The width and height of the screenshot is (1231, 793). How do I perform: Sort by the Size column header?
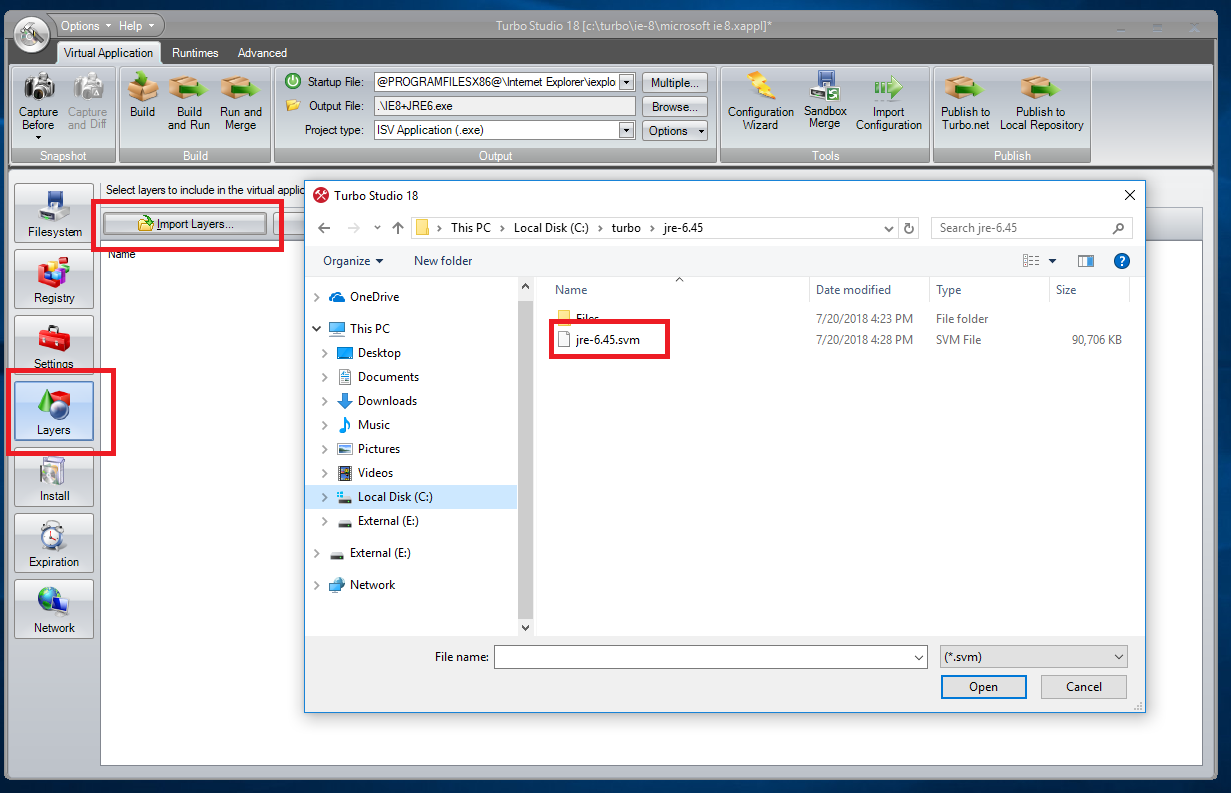coord(1066,290)
